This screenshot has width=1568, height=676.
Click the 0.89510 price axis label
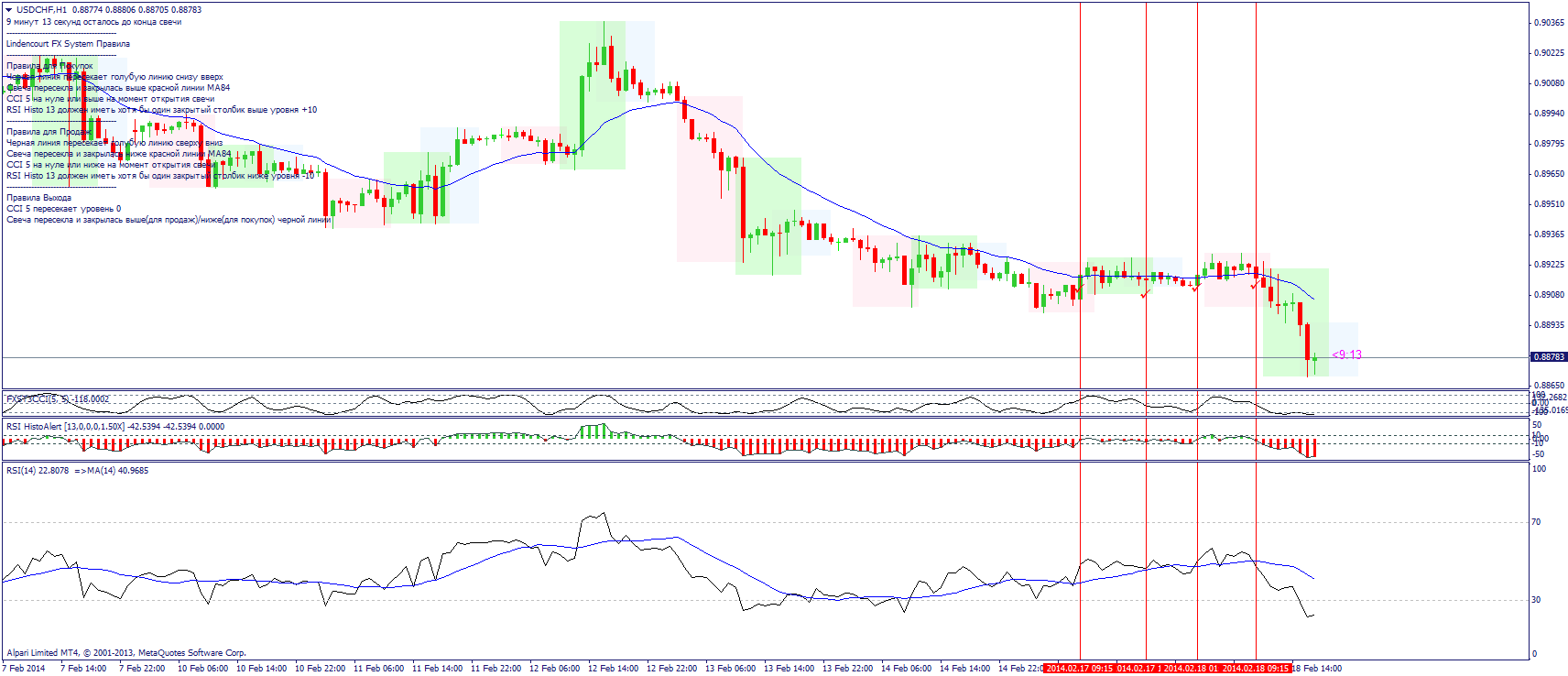coord(1549,204)
